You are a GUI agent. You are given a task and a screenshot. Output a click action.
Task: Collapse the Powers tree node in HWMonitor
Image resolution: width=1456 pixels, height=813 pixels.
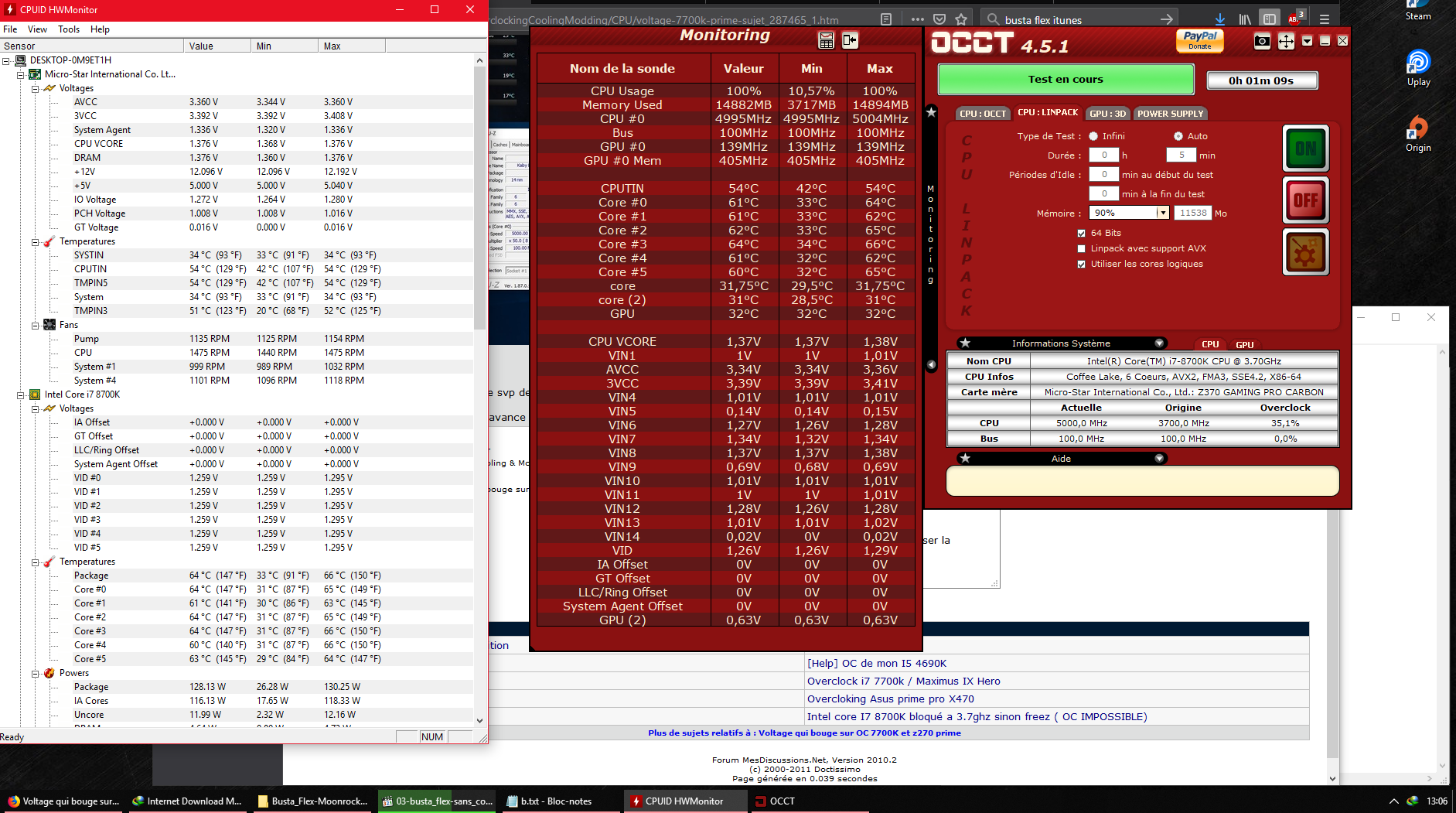(36, 673)
